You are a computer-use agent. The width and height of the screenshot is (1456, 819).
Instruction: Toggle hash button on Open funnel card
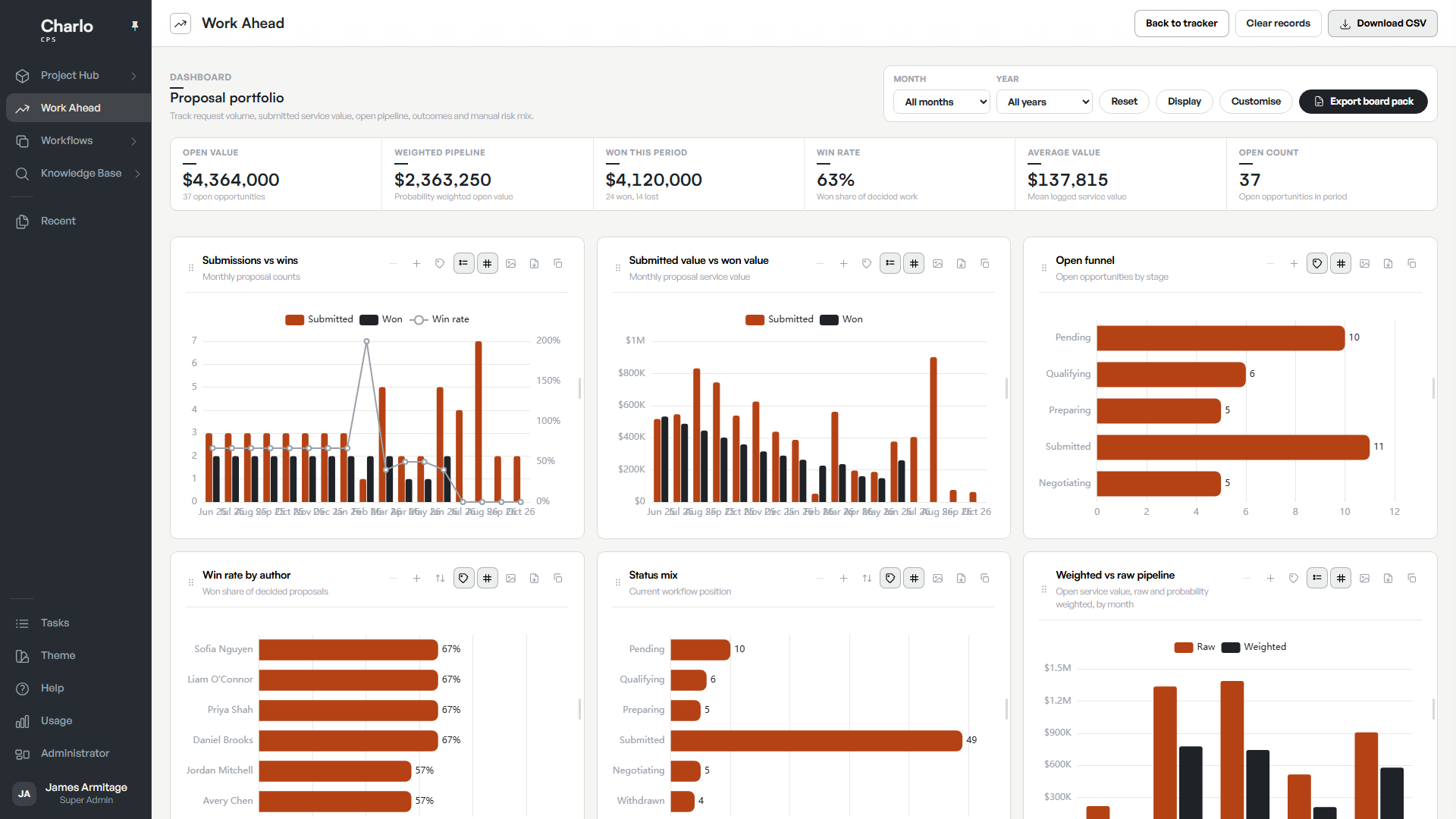point(1341,264)
